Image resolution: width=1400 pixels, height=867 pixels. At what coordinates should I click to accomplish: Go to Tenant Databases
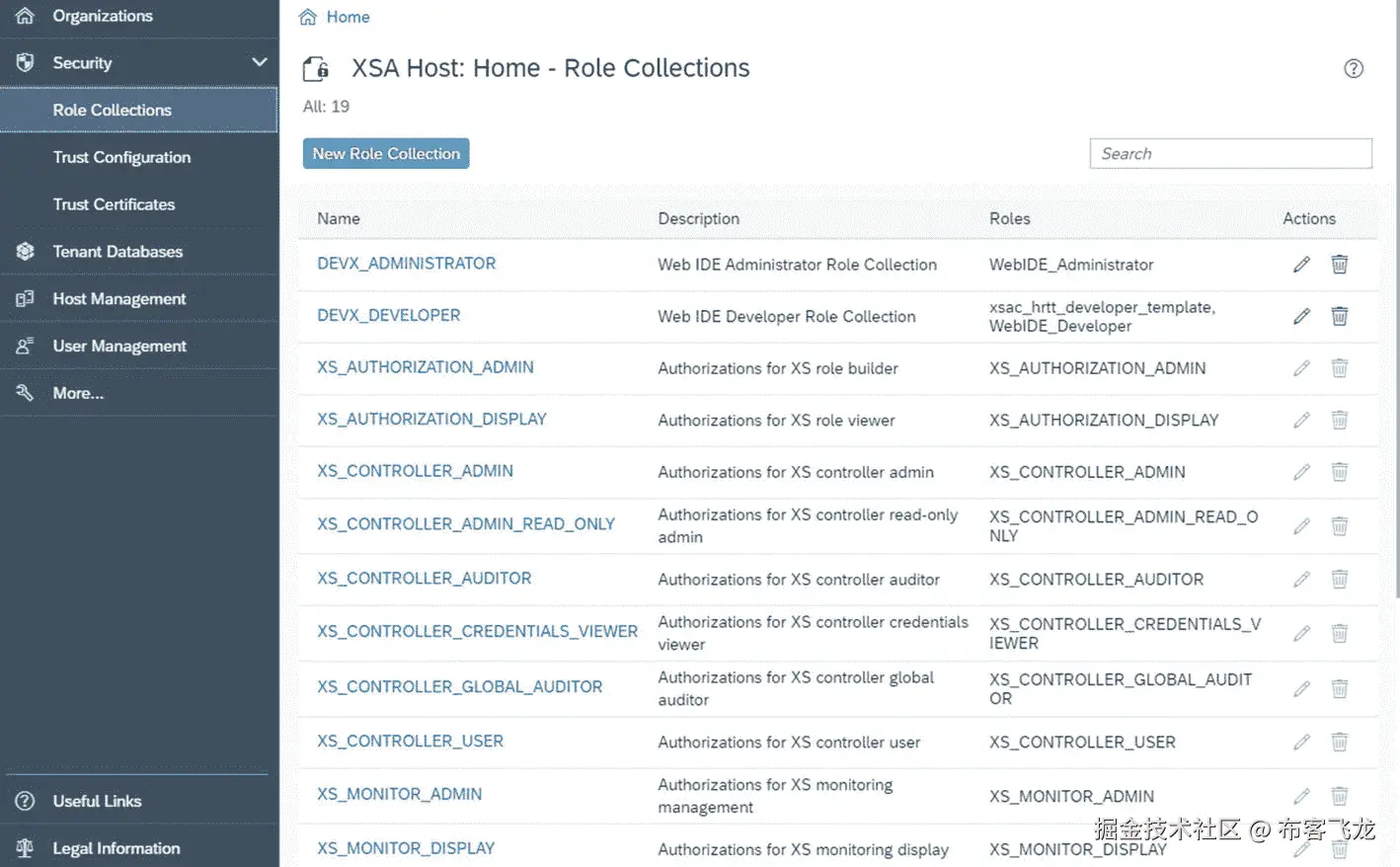point(117,252)
